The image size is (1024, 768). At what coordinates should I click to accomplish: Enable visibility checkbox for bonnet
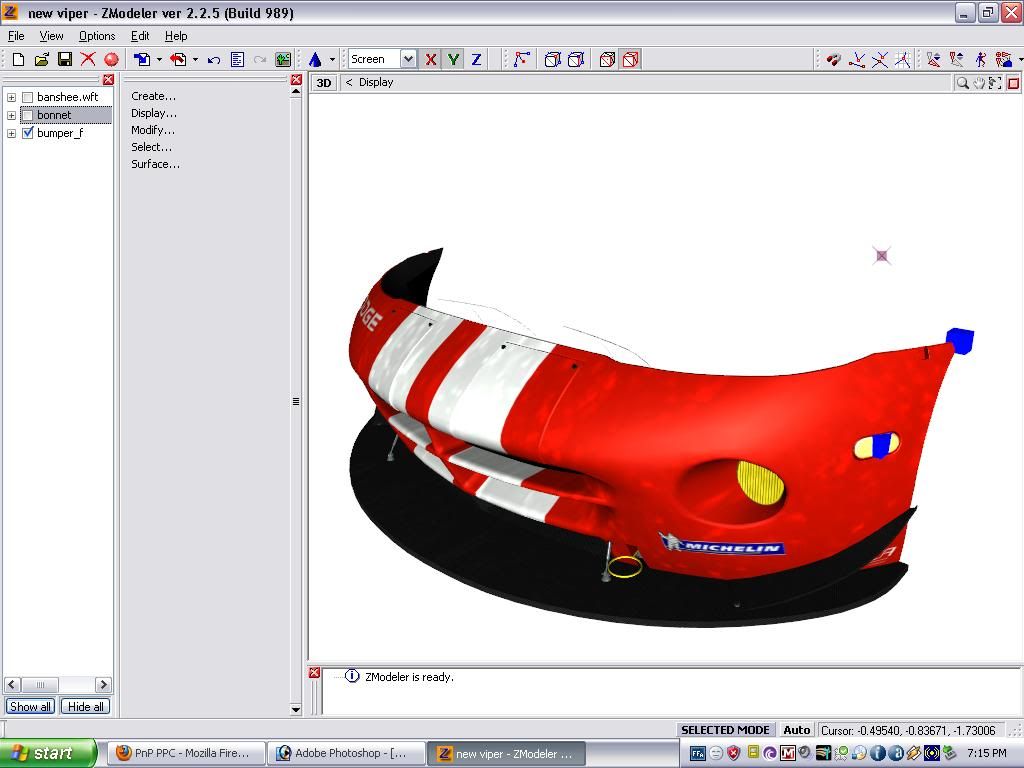point(28,115)
